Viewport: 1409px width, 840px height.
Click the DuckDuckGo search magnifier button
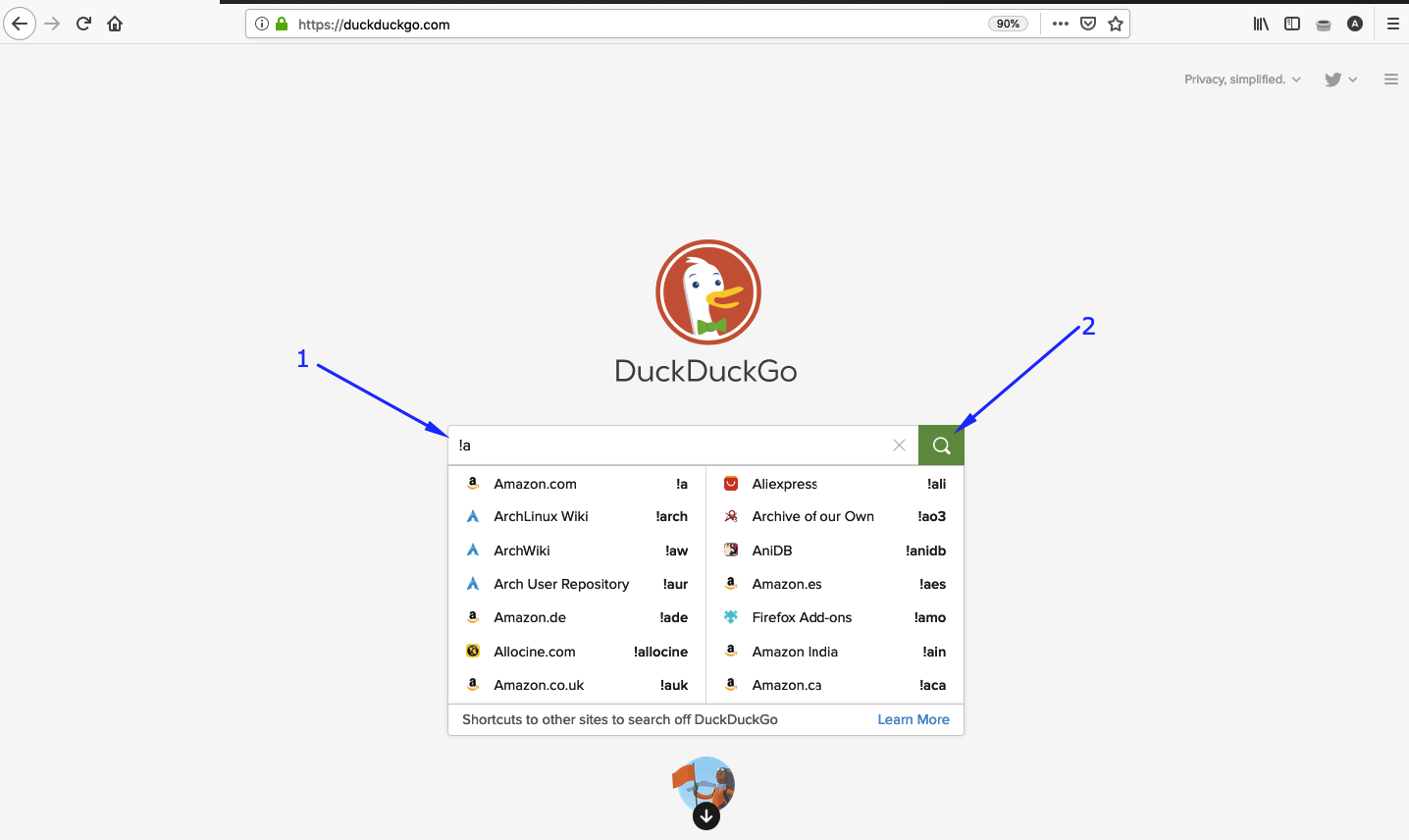[x=940, y=445]
